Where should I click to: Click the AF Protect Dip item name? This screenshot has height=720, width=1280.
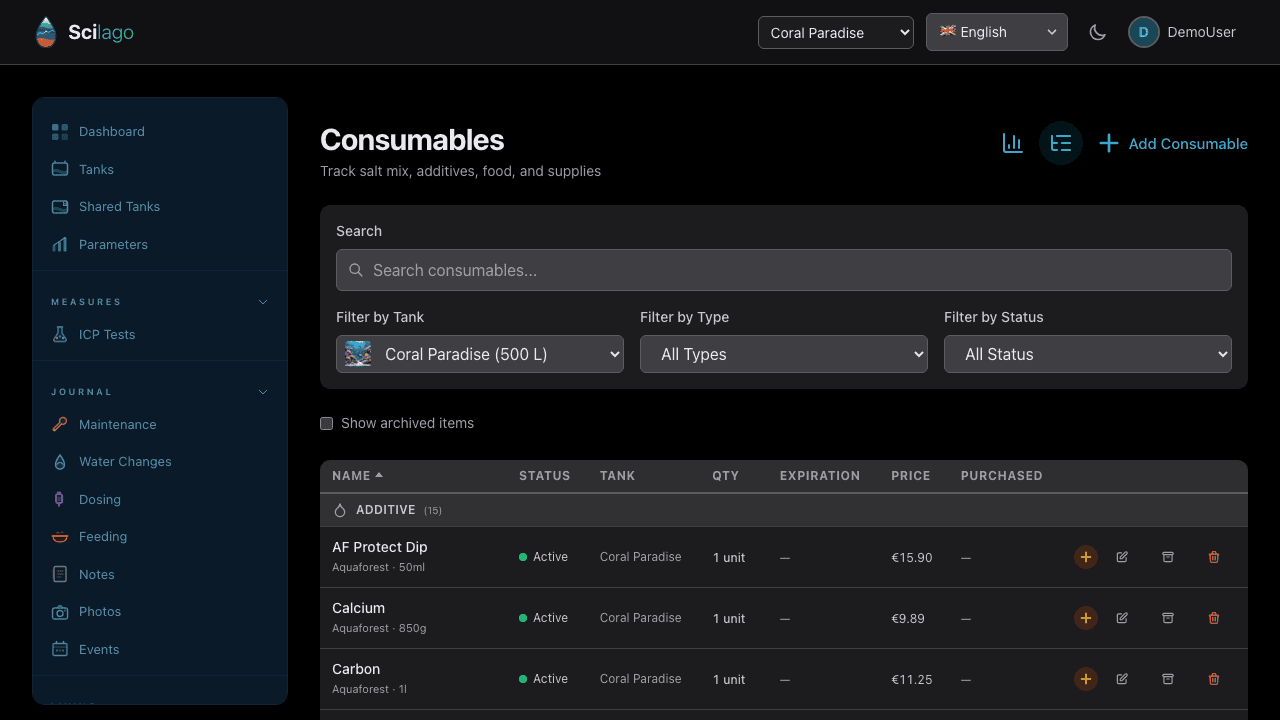click(x=380, y=547)
